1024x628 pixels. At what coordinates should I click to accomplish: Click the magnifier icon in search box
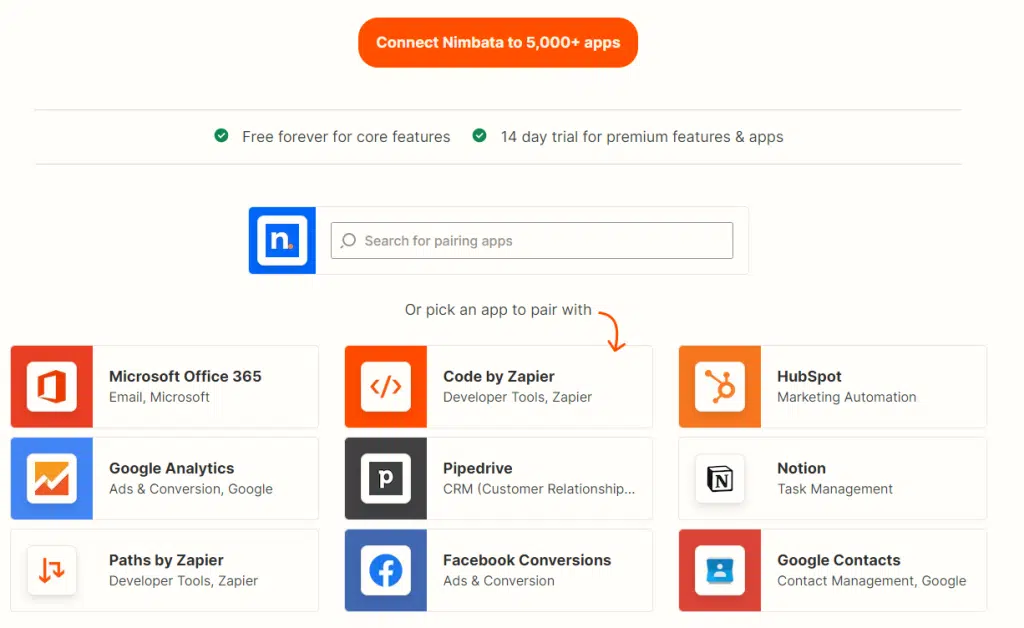click(x=349, y=240)
